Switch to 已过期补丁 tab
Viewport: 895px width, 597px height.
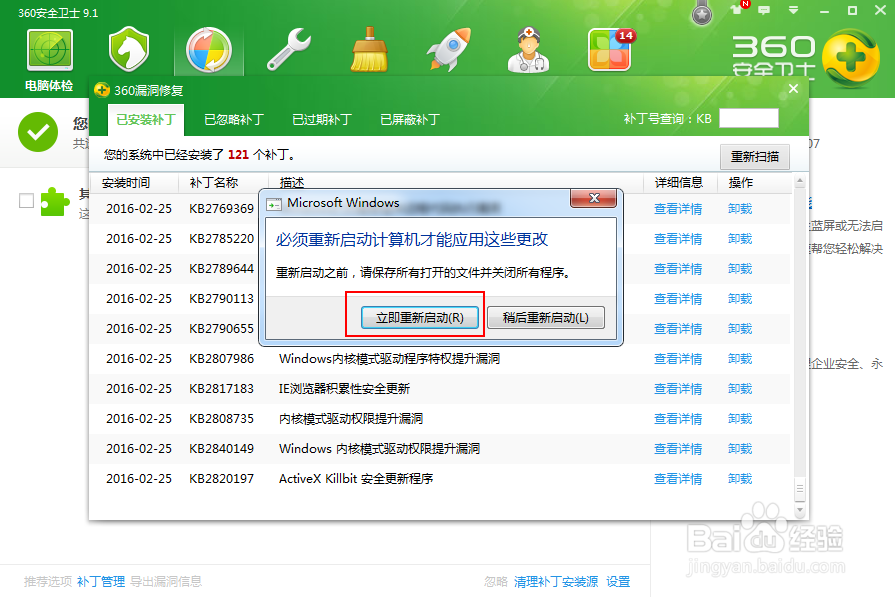click(322, 119)
